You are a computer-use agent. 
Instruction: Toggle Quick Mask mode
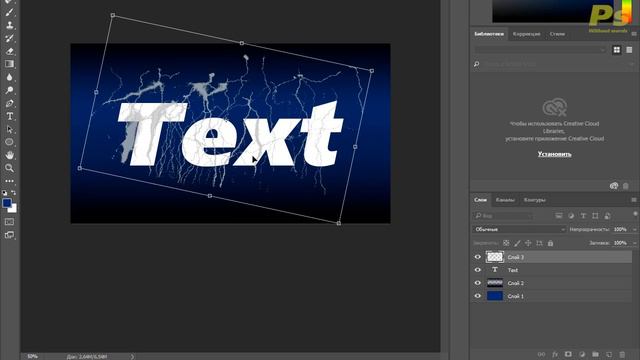(x=9, y=222)
